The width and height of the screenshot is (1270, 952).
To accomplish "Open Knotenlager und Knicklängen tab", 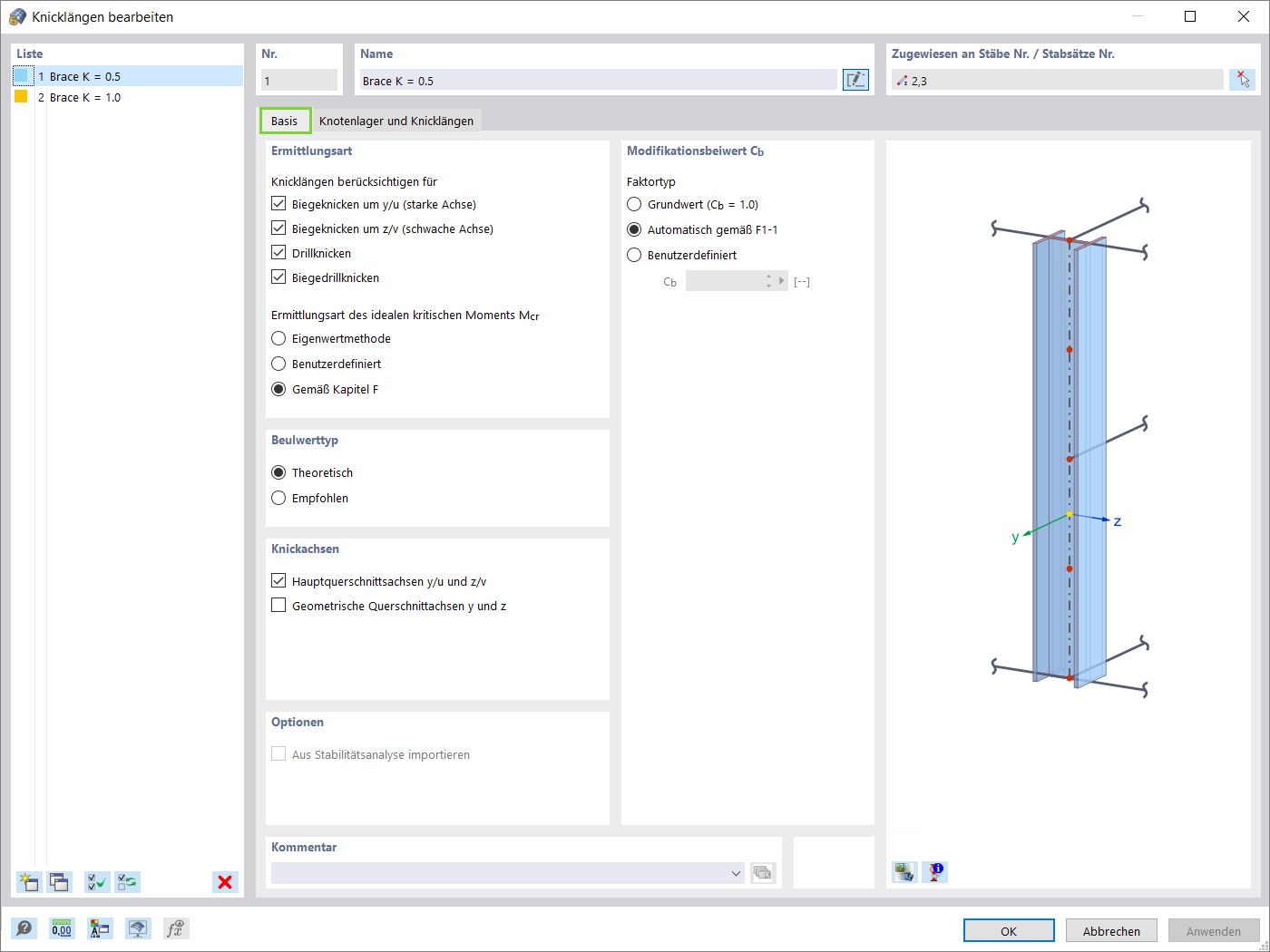I will pos(396,121).
